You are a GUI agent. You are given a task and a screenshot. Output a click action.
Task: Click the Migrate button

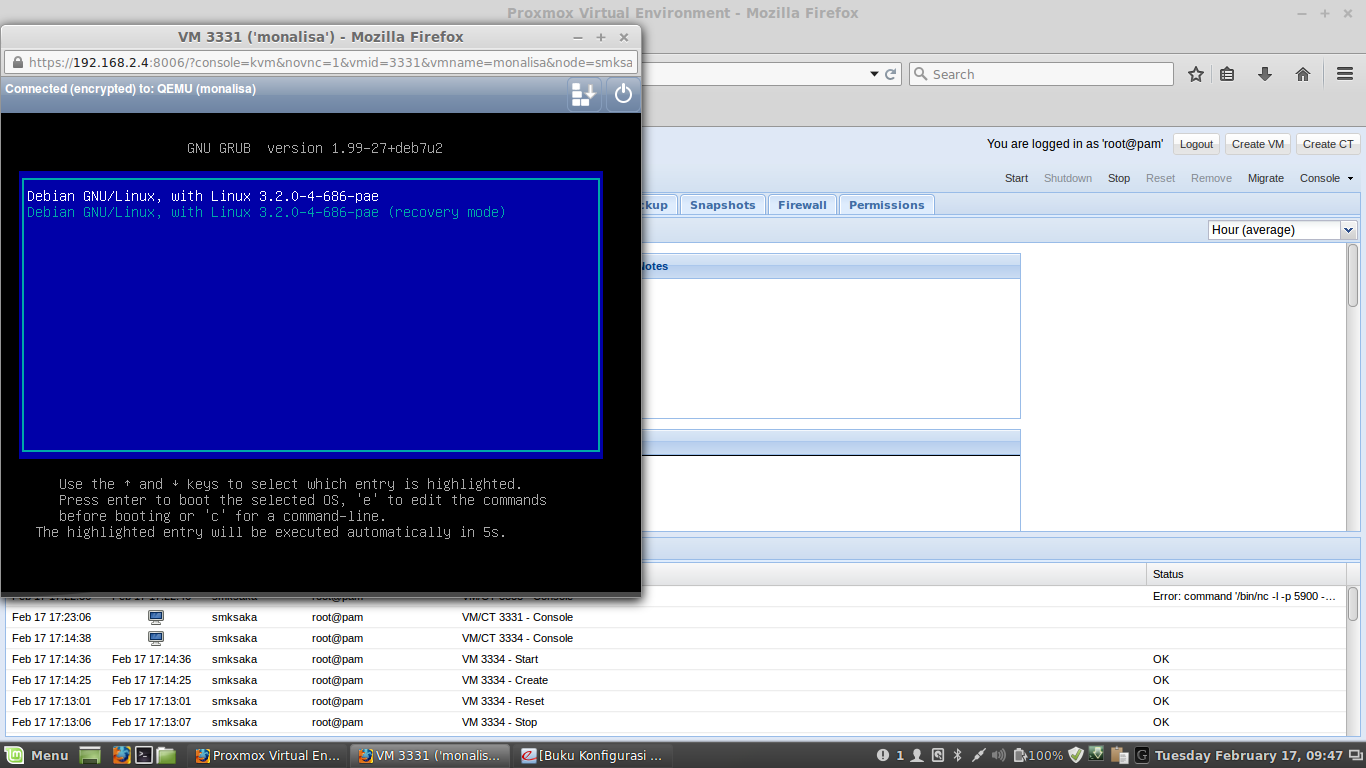[1266, 179]
